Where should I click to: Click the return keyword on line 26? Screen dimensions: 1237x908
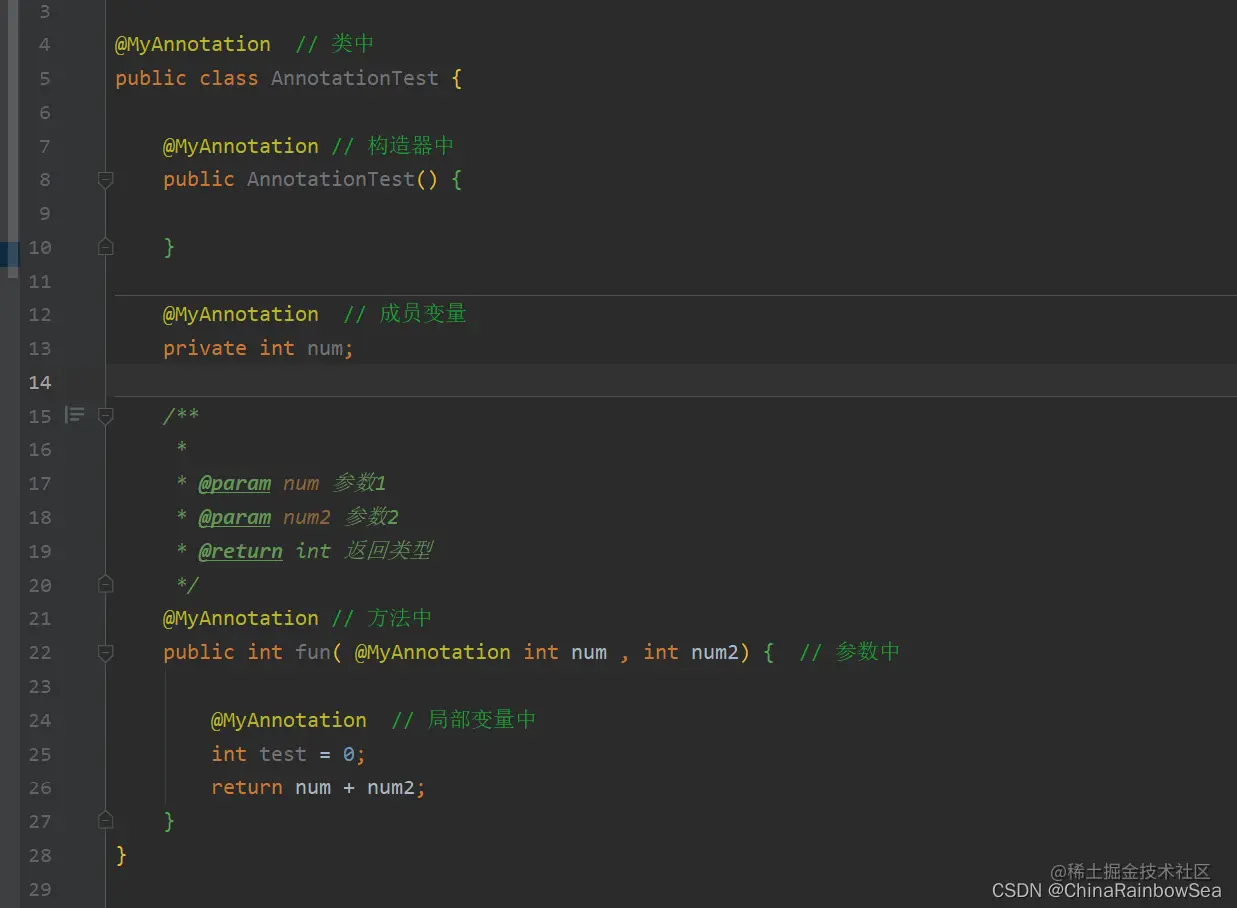[247, 788]
